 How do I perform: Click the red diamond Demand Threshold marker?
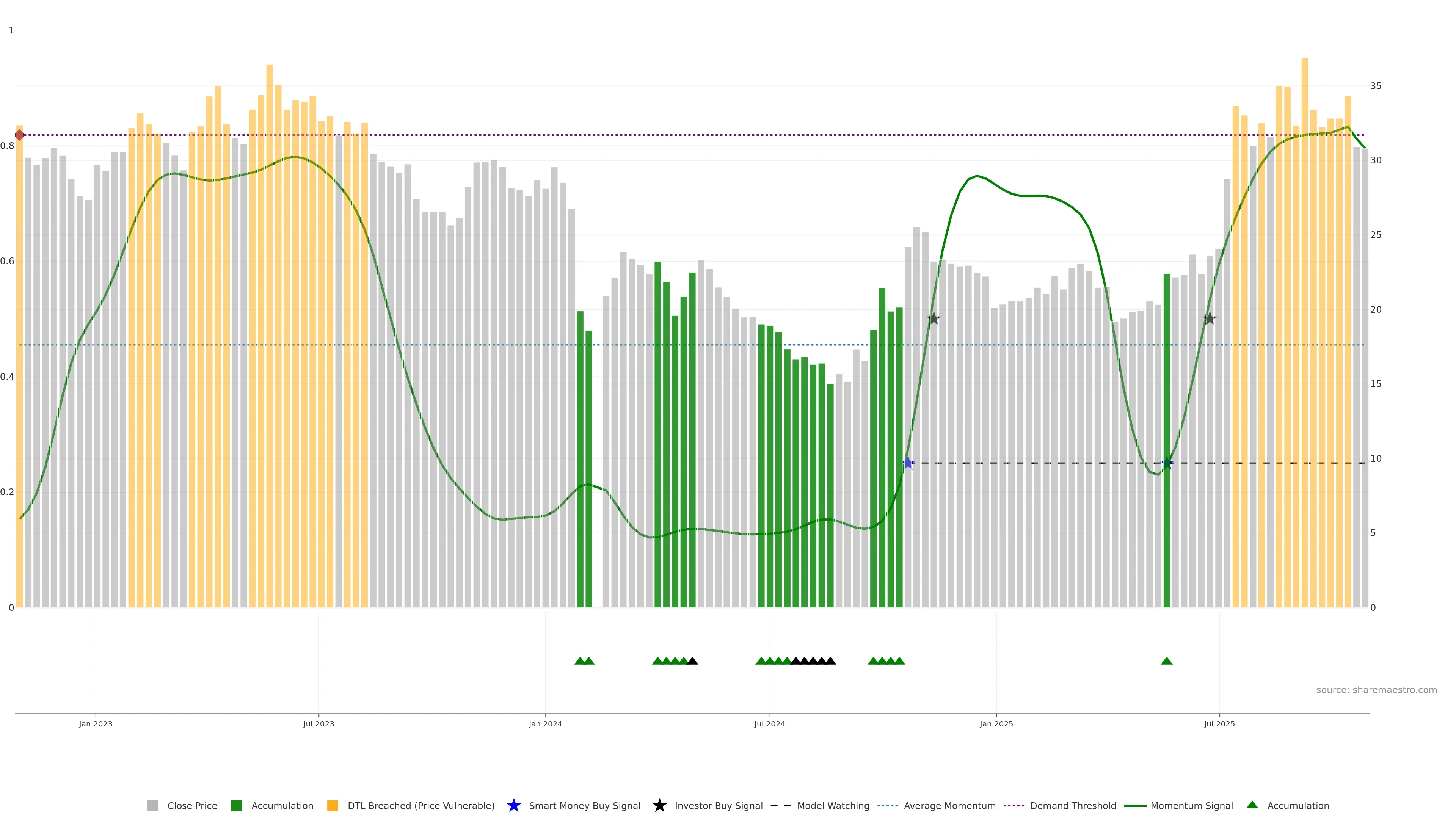[20, 135]
